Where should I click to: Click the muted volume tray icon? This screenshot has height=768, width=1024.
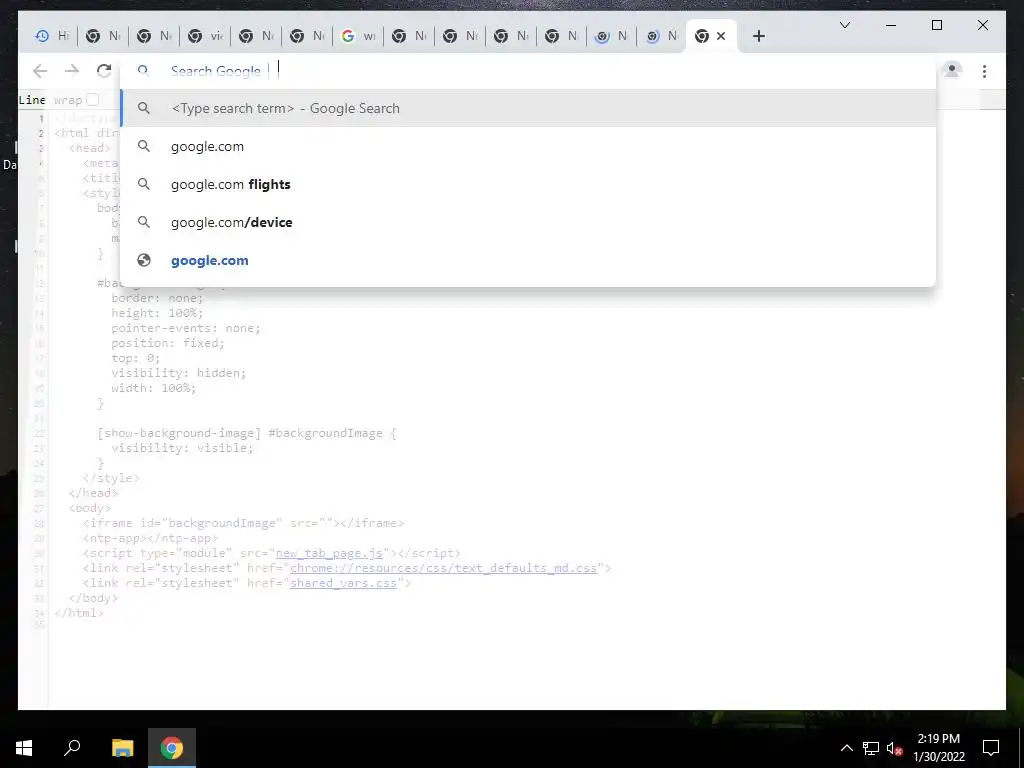click(894, 748)
